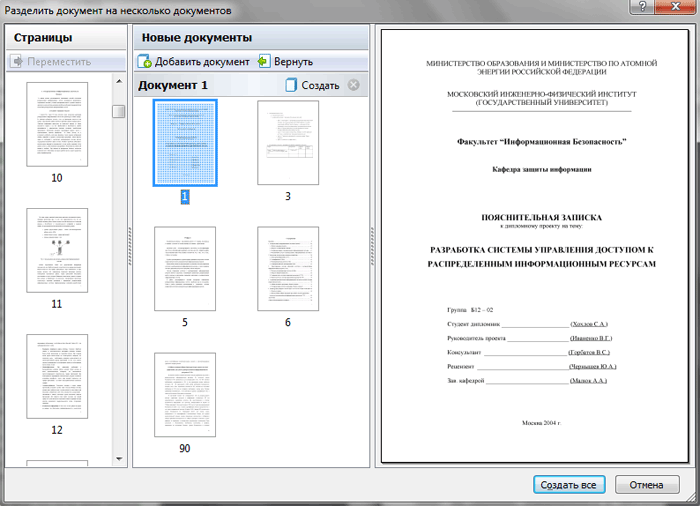This screenshot has width=700, height=506.
Task: Select page 10 thumbnail in Страницы
Action: tap(57, 127)
